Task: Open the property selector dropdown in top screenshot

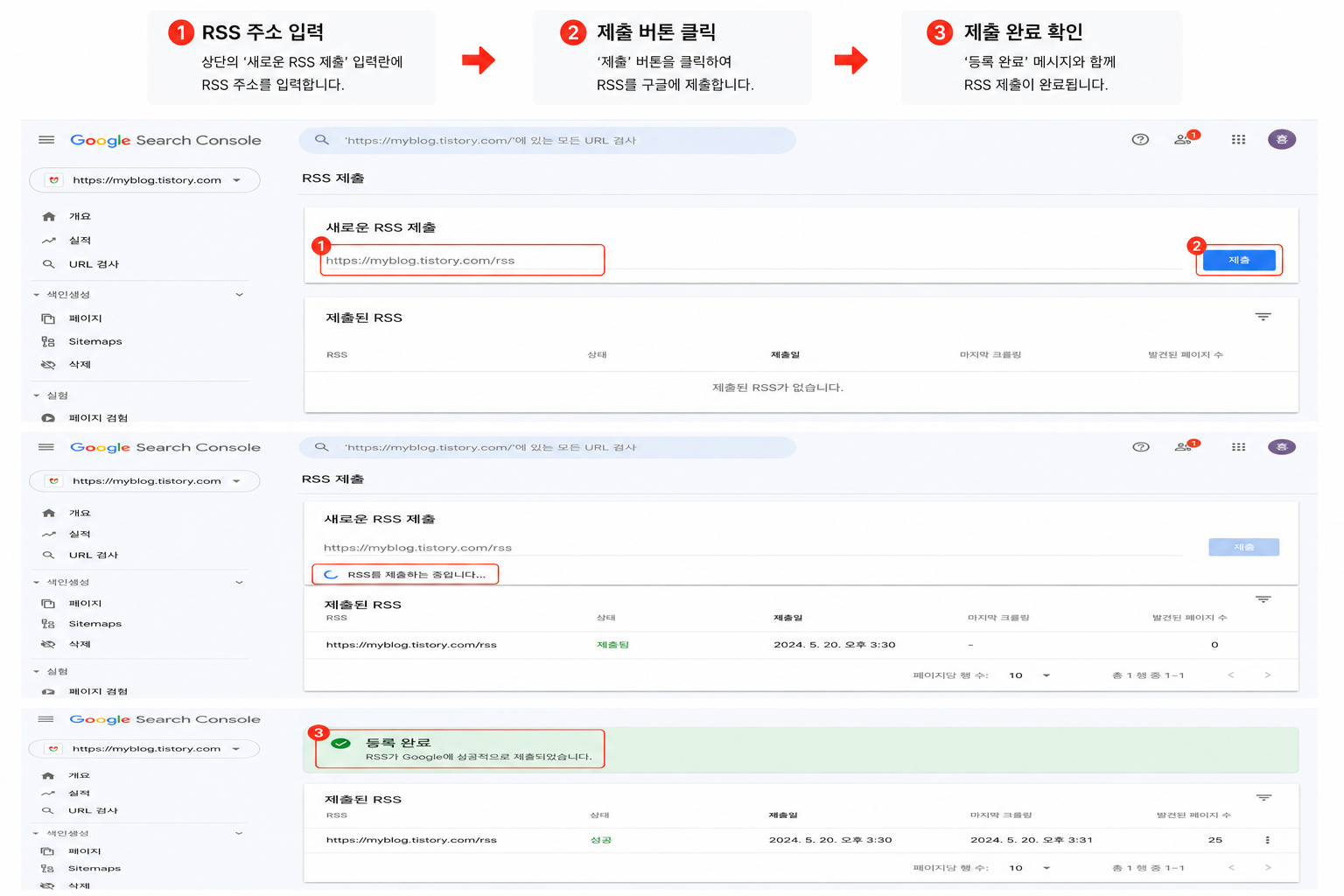Action: [x=144, y=180]
